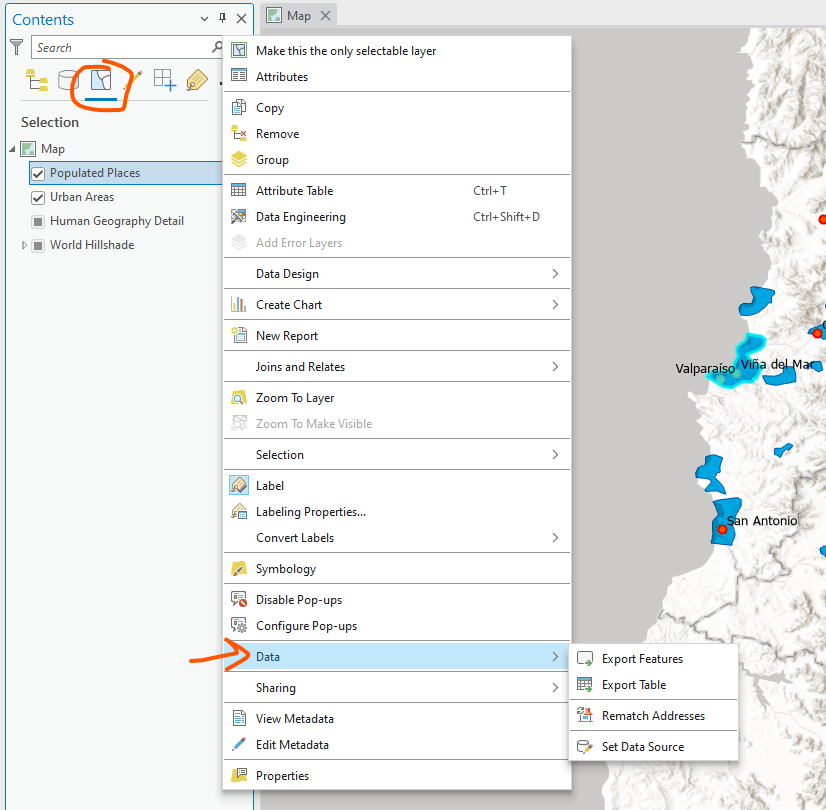
Task: Click the Export Features icon
Action: (585, 659)
